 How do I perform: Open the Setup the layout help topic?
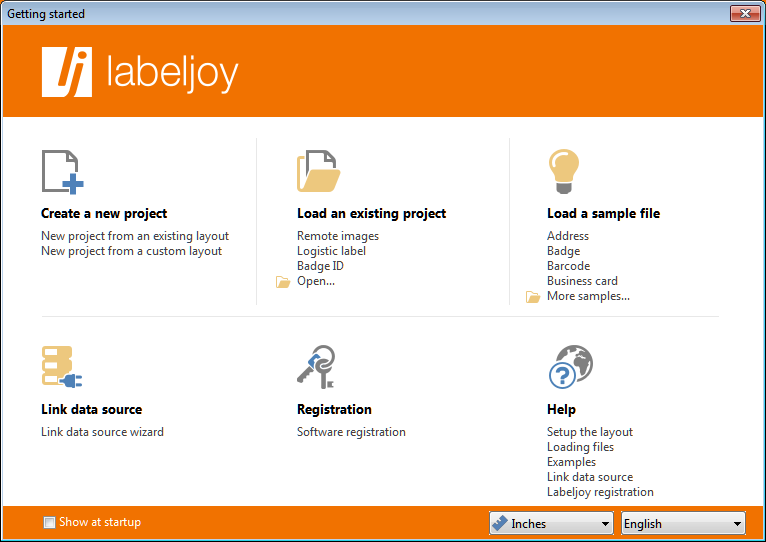pyautogui.click(x=590, y=432)
